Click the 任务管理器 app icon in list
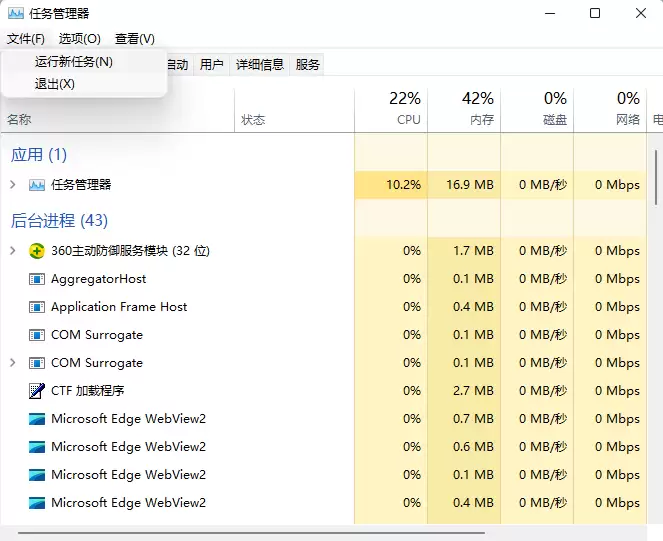 pos(37,185)
